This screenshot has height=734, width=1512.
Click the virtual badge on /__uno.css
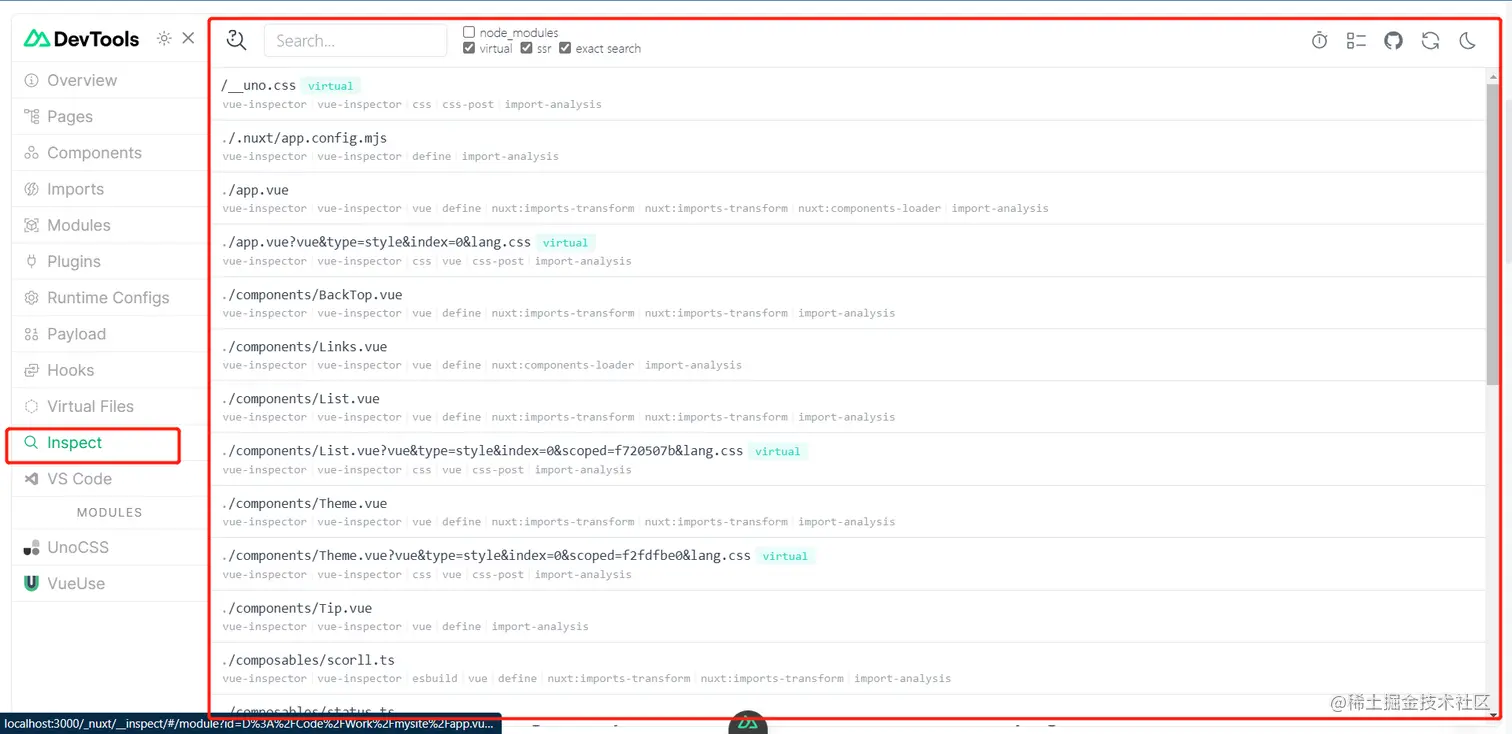point(330,86)
